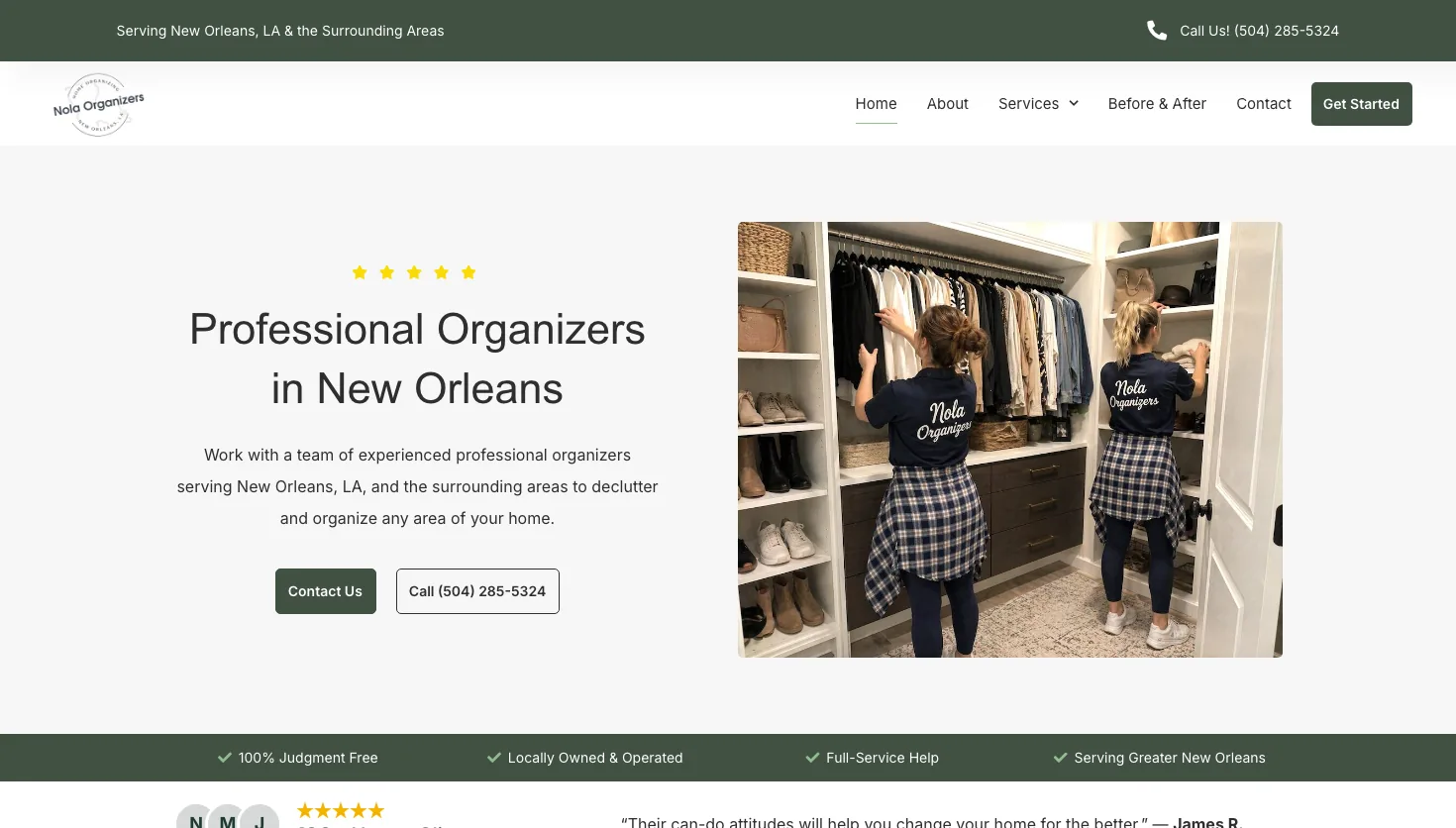Click the Locally Owned & Operated text
The image size is (1456, 828).
click(595, 758)
